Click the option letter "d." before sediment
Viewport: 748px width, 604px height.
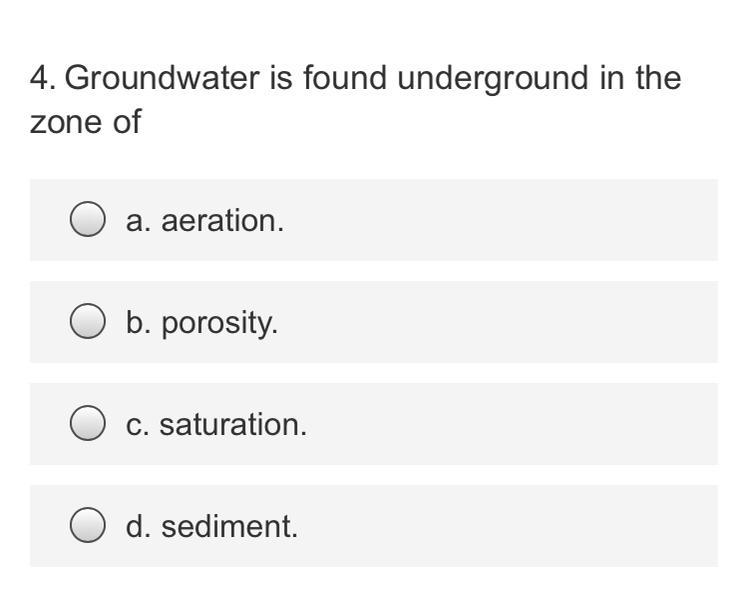coord(138,527)
